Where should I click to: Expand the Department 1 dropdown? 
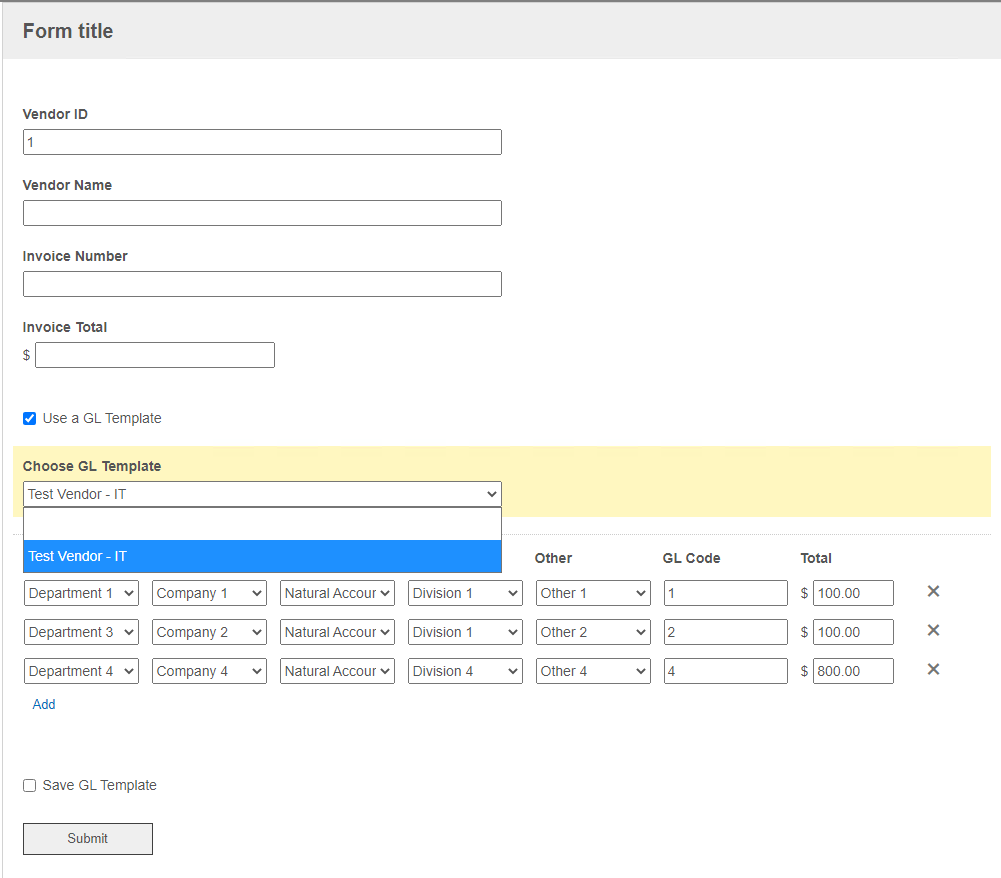tap(81, 593)
